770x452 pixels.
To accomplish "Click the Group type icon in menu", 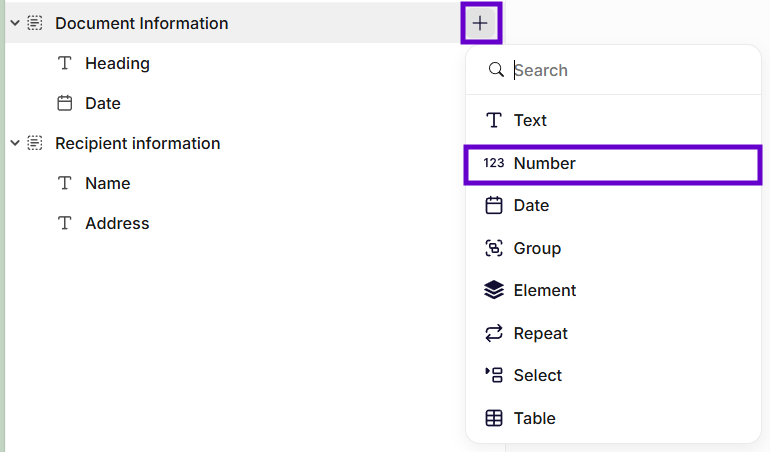I will [x=494, y=248].
